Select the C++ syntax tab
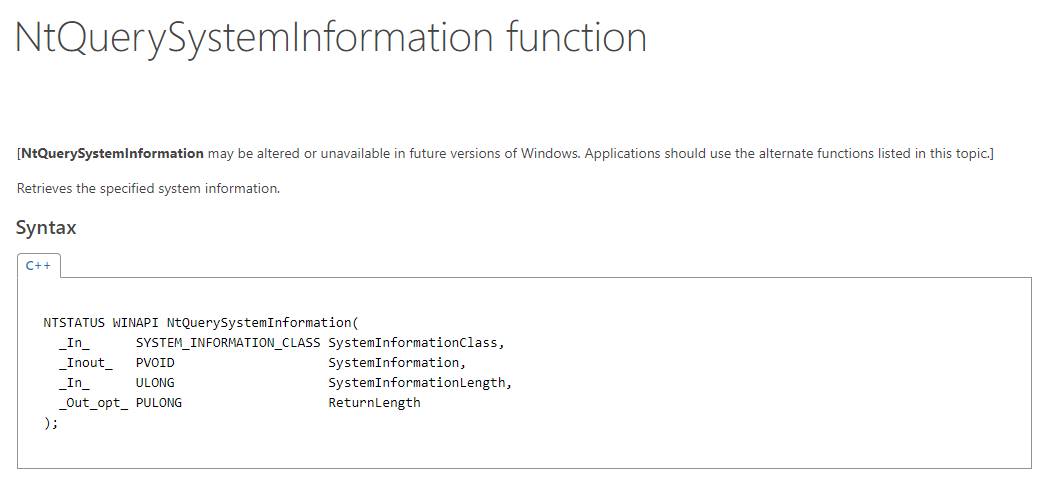Image resolution: width=1058 pixels, height=478 pixels. coord(39,265)
